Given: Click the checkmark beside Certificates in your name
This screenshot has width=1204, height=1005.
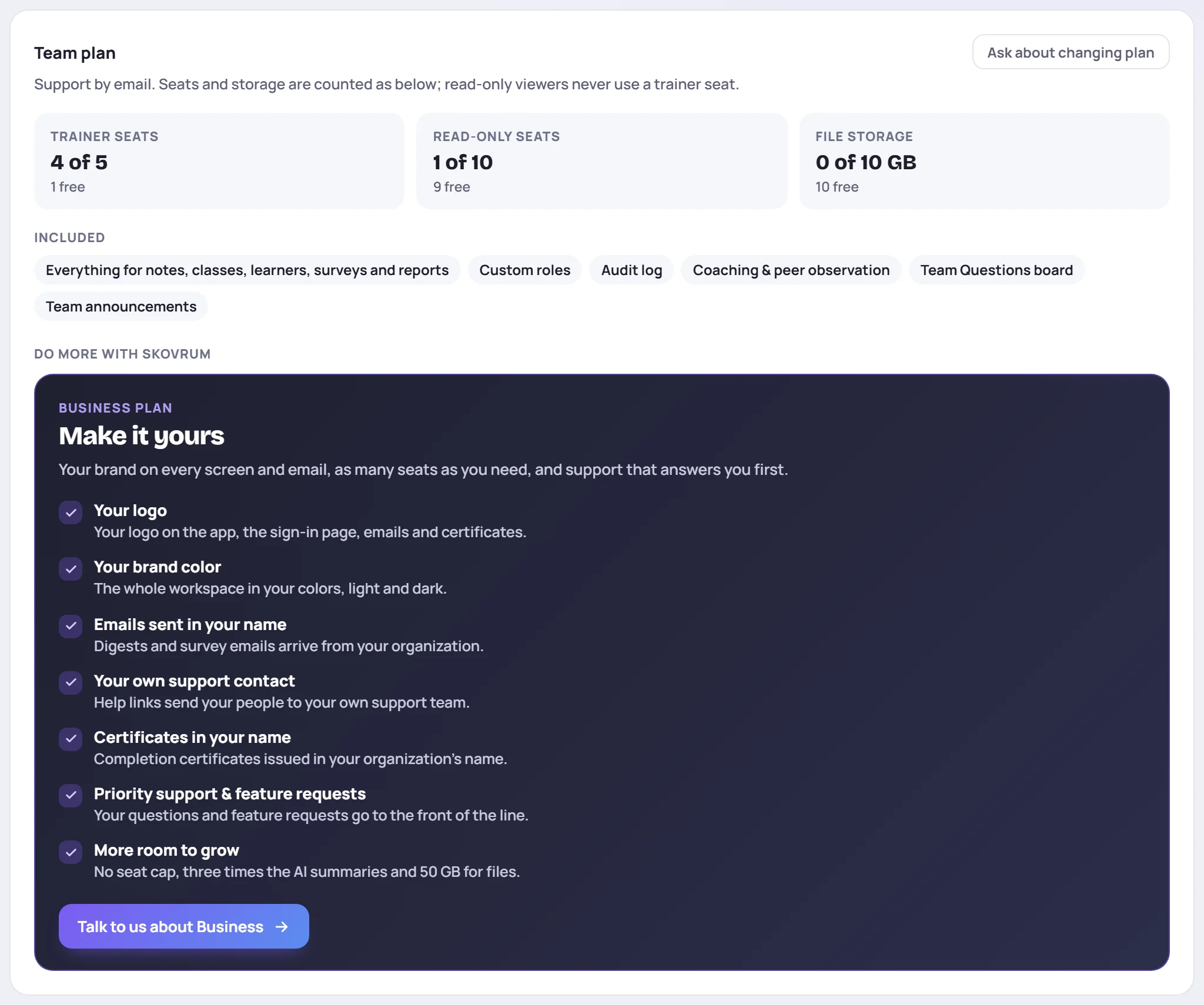Looking at the screenshot, I should click(71, 739).
